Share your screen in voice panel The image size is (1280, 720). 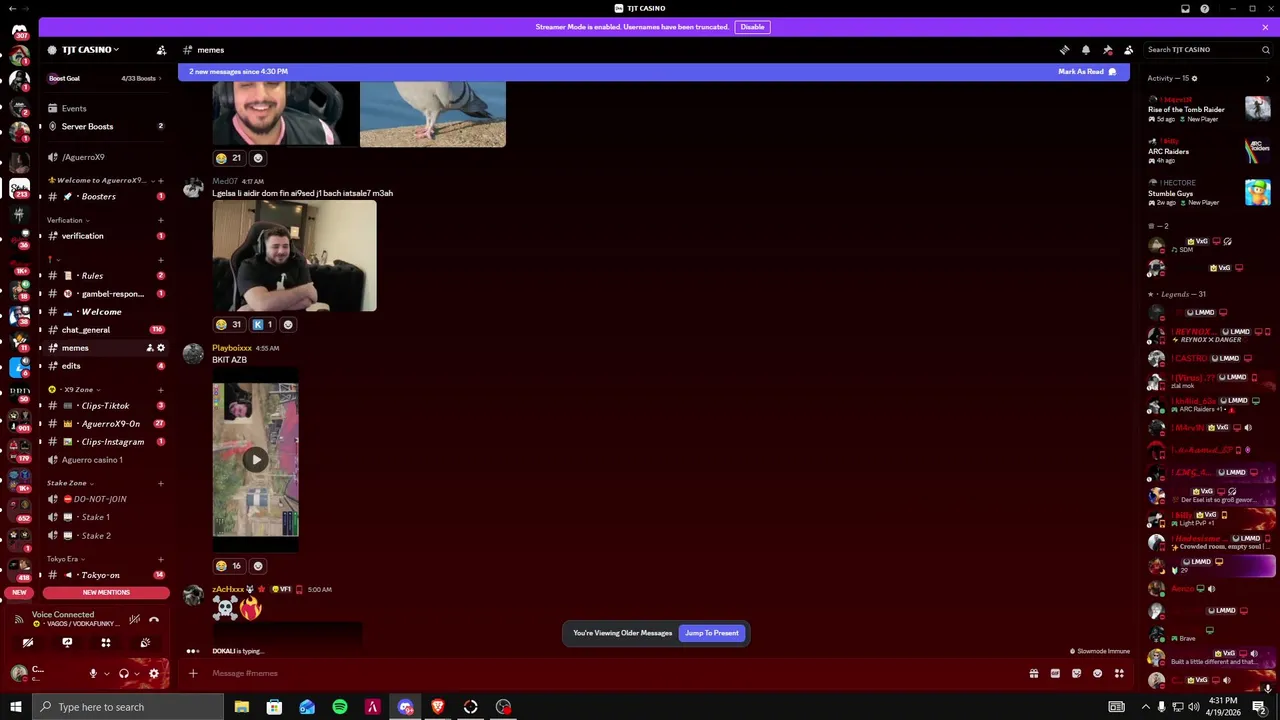click(67, 643)
